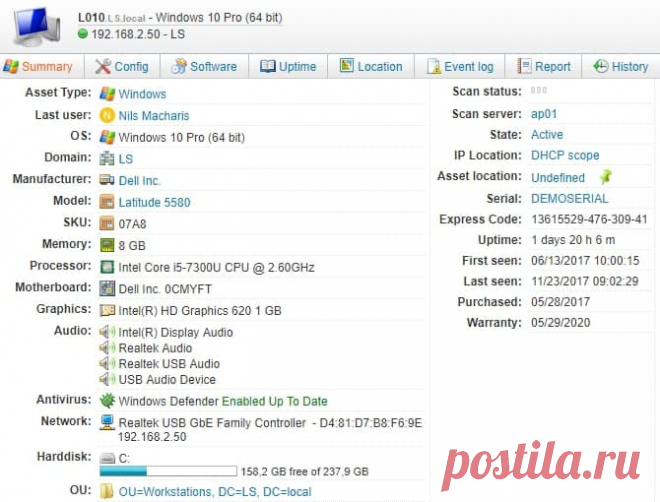The width and height of the screenshot is (660, 502).
Task: Open the Latitude 5580 model link
Action: (x=154, y=202)
